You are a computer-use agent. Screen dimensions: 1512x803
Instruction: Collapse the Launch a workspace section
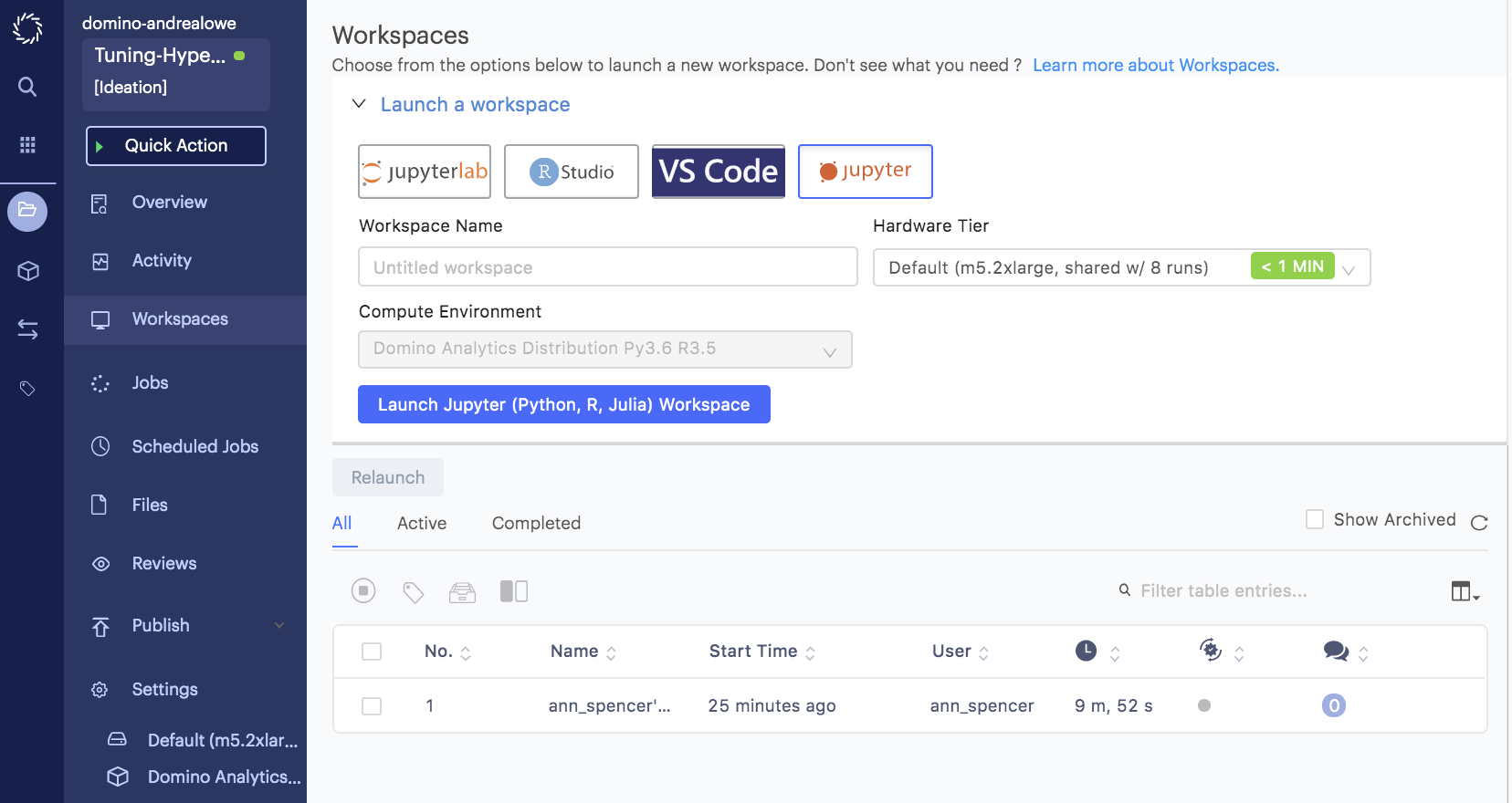point(359,104)
